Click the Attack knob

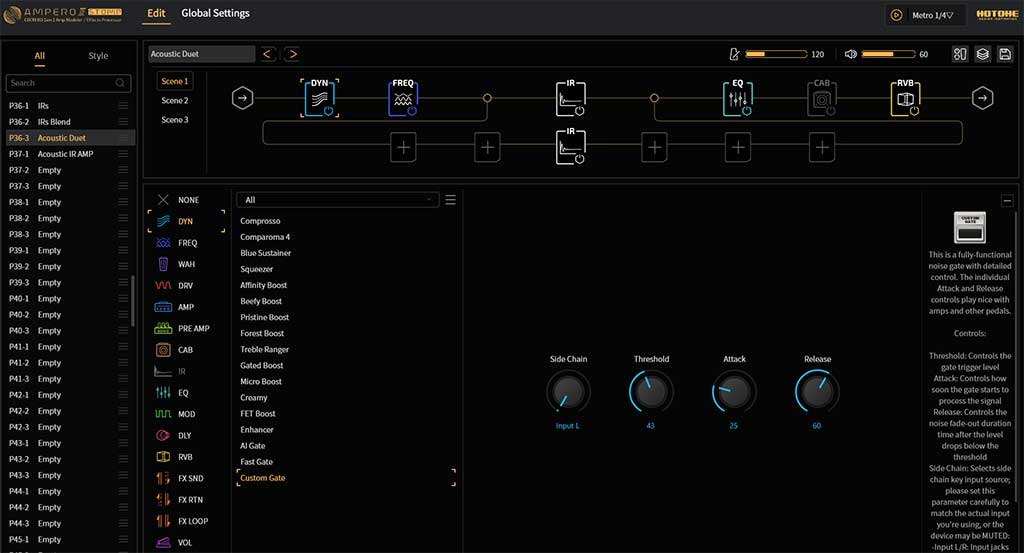[734, 392]
